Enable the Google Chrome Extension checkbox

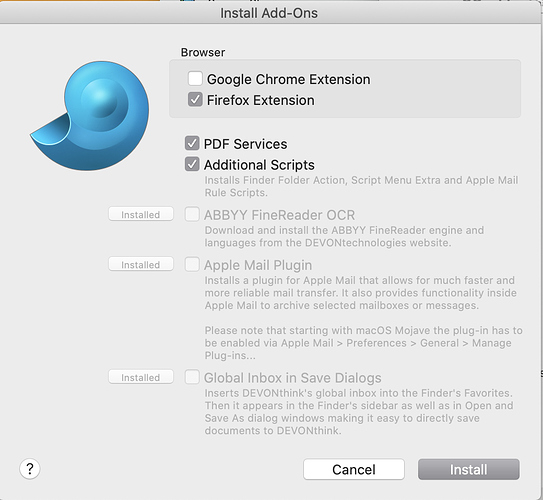point(195,79)
